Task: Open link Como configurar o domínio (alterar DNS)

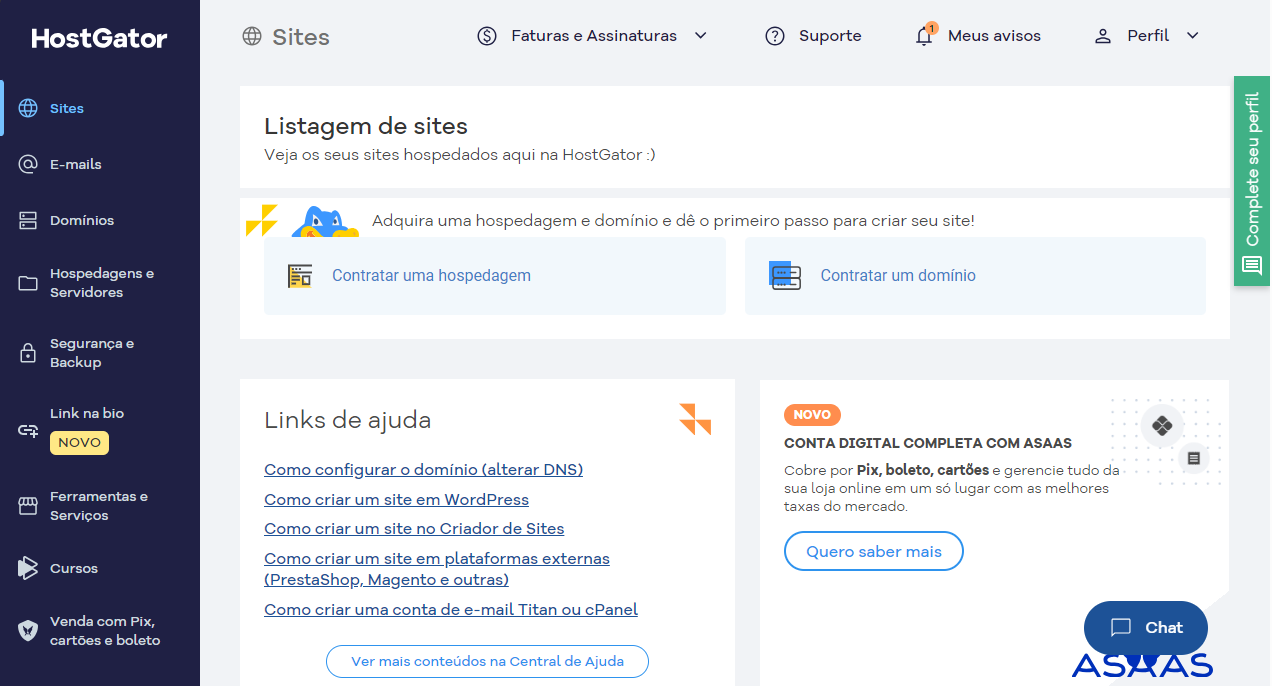Action: coord(423,470)
